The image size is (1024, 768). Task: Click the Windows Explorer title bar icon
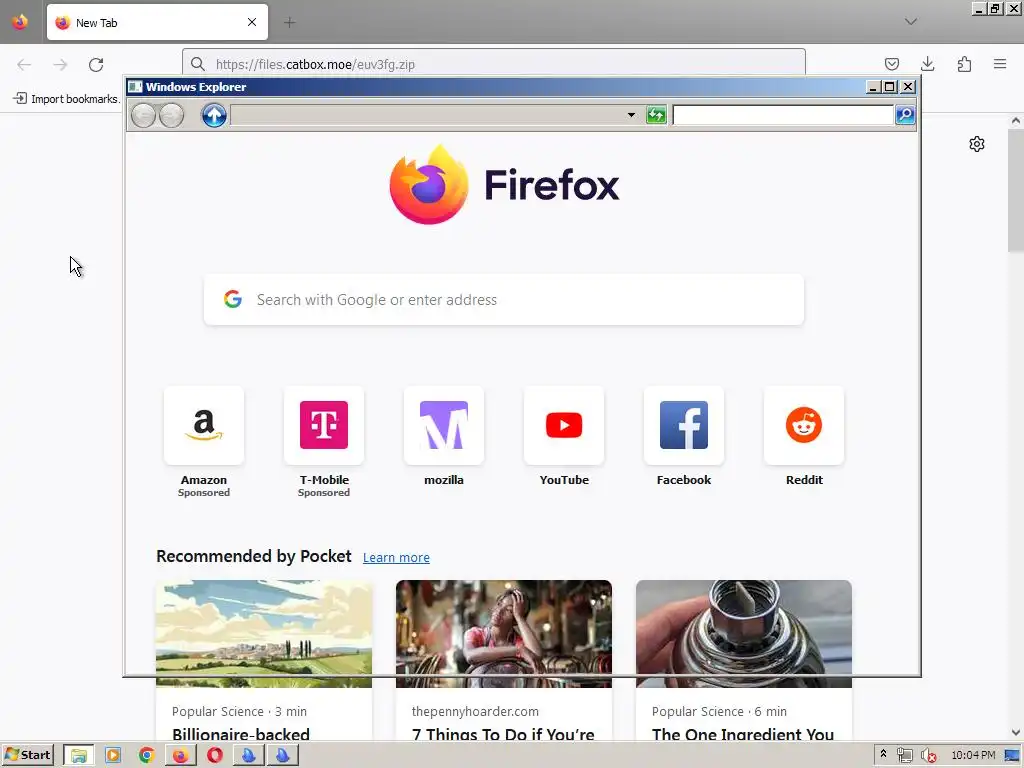(x=135, y=87)
